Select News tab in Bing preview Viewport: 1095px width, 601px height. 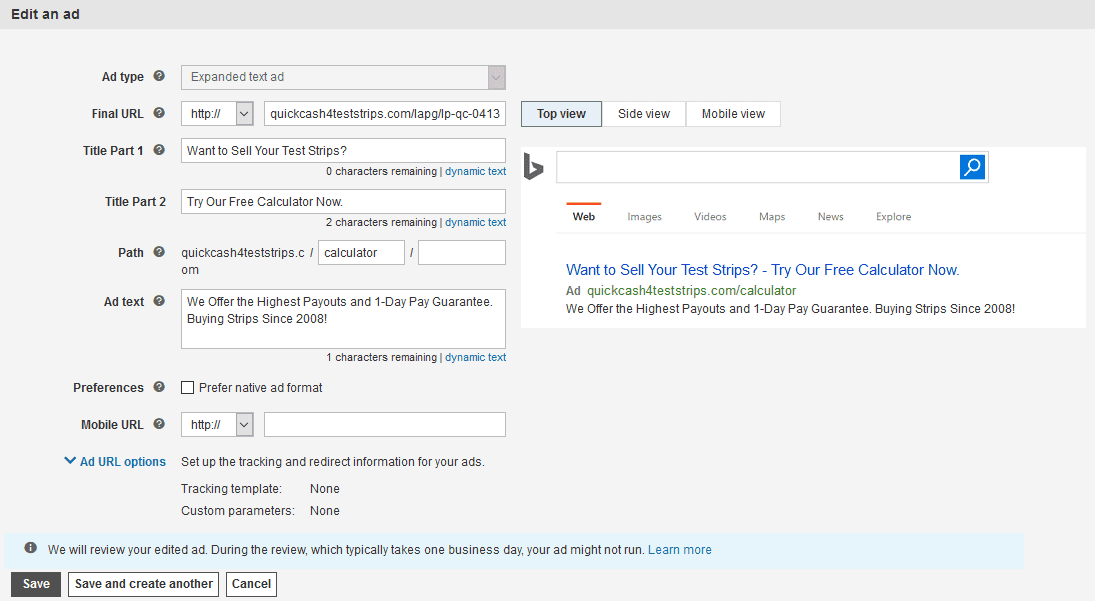[x=830, y=216]
